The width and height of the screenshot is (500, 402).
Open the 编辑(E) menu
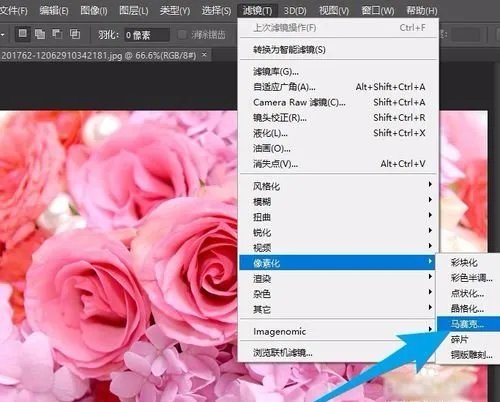pos(54,11)
